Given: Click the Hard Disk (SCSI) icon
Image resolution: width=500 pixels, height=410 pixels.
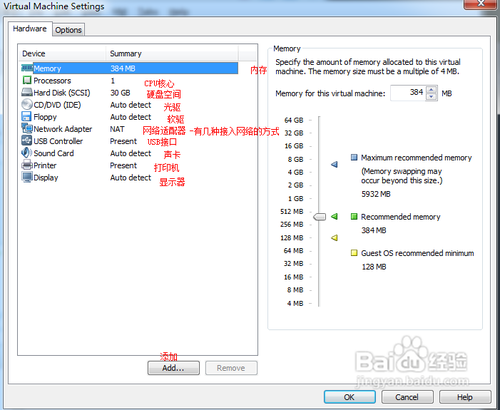Looking at the screenshot, I should 27,92.
